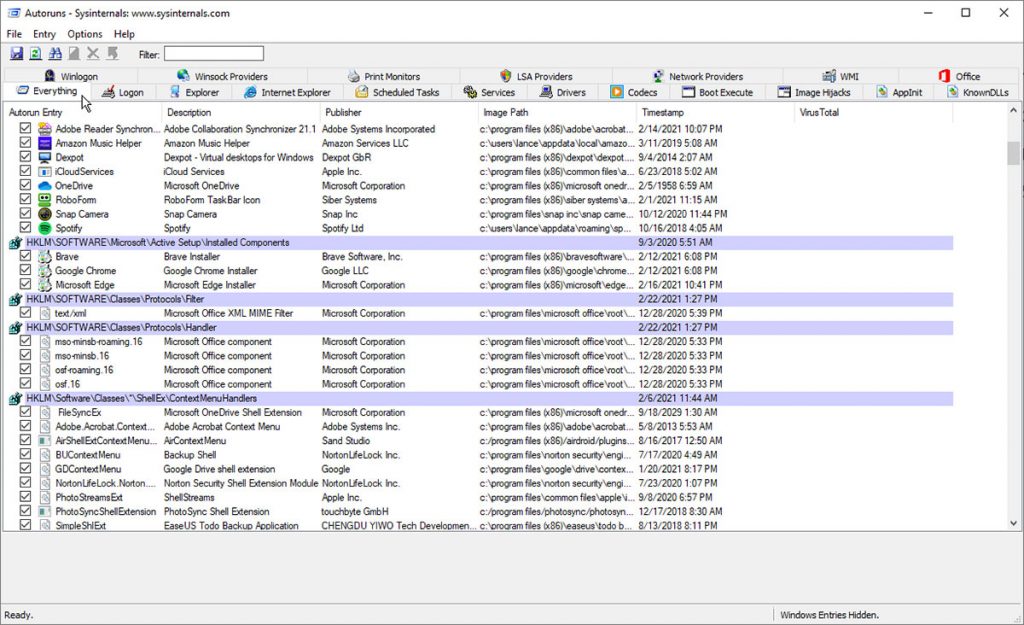Click the OneDrive cloud entry icon
This screenshot has height=625, width=1024.
point(45,186)
